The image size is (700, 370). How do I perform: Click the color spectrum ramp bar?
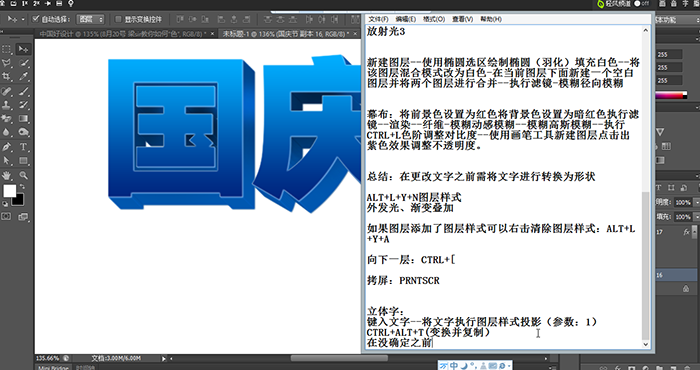tap(671, 95)
